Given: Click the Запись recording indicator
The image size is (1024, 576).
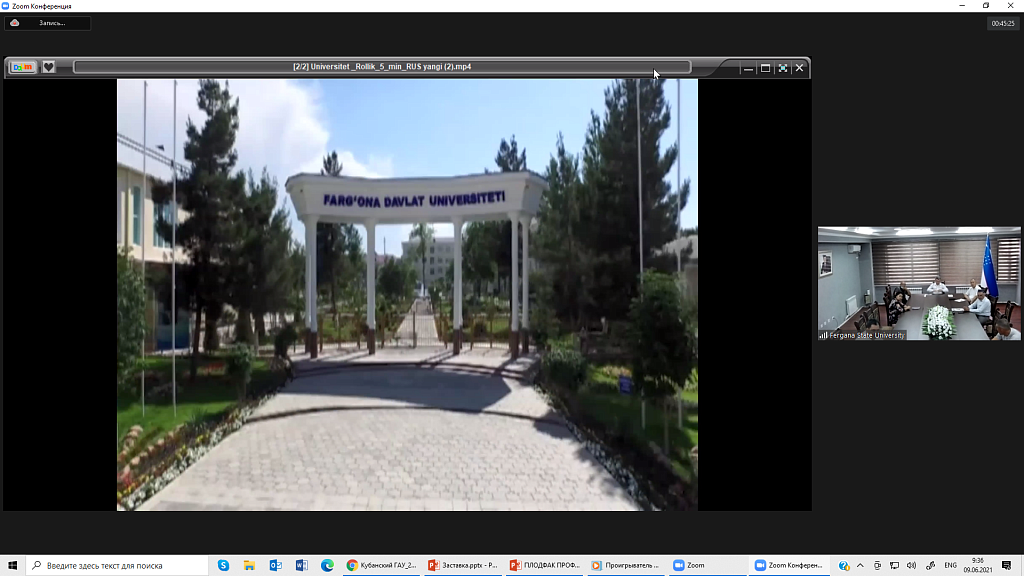Looking at the screenshot, I should [x=48, y=23].
